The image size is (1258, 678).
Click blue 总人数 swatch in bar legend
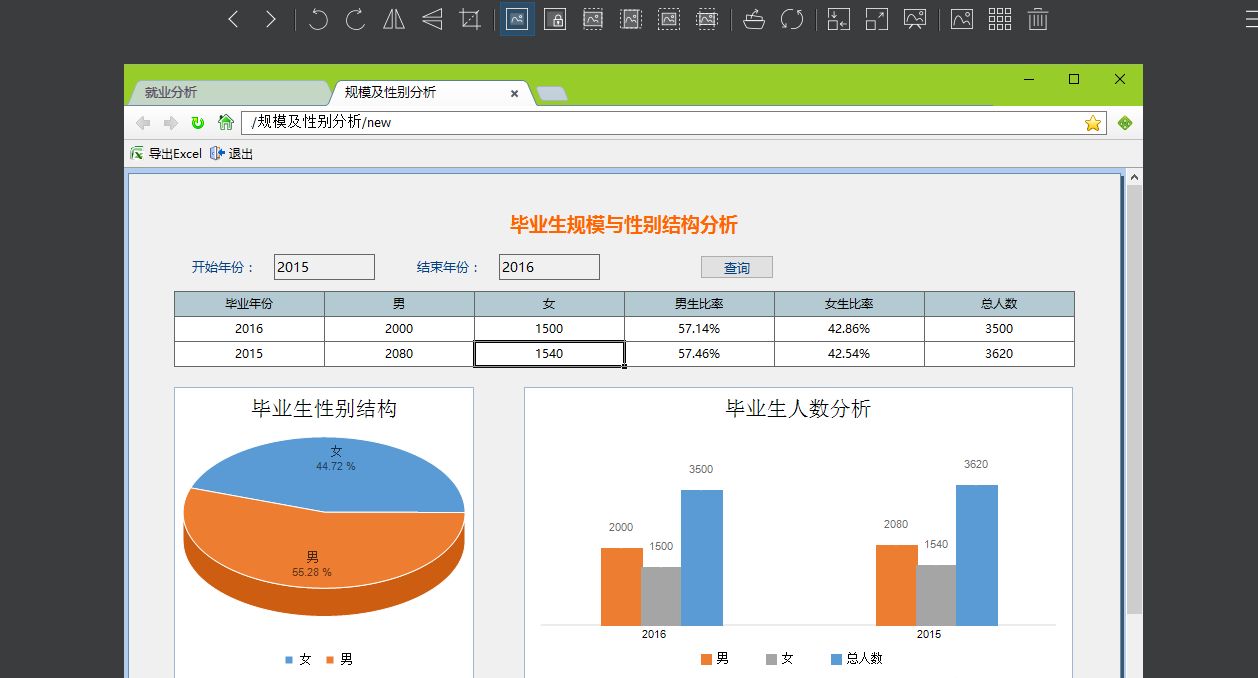pyautogui.click(x=836, y=659)
